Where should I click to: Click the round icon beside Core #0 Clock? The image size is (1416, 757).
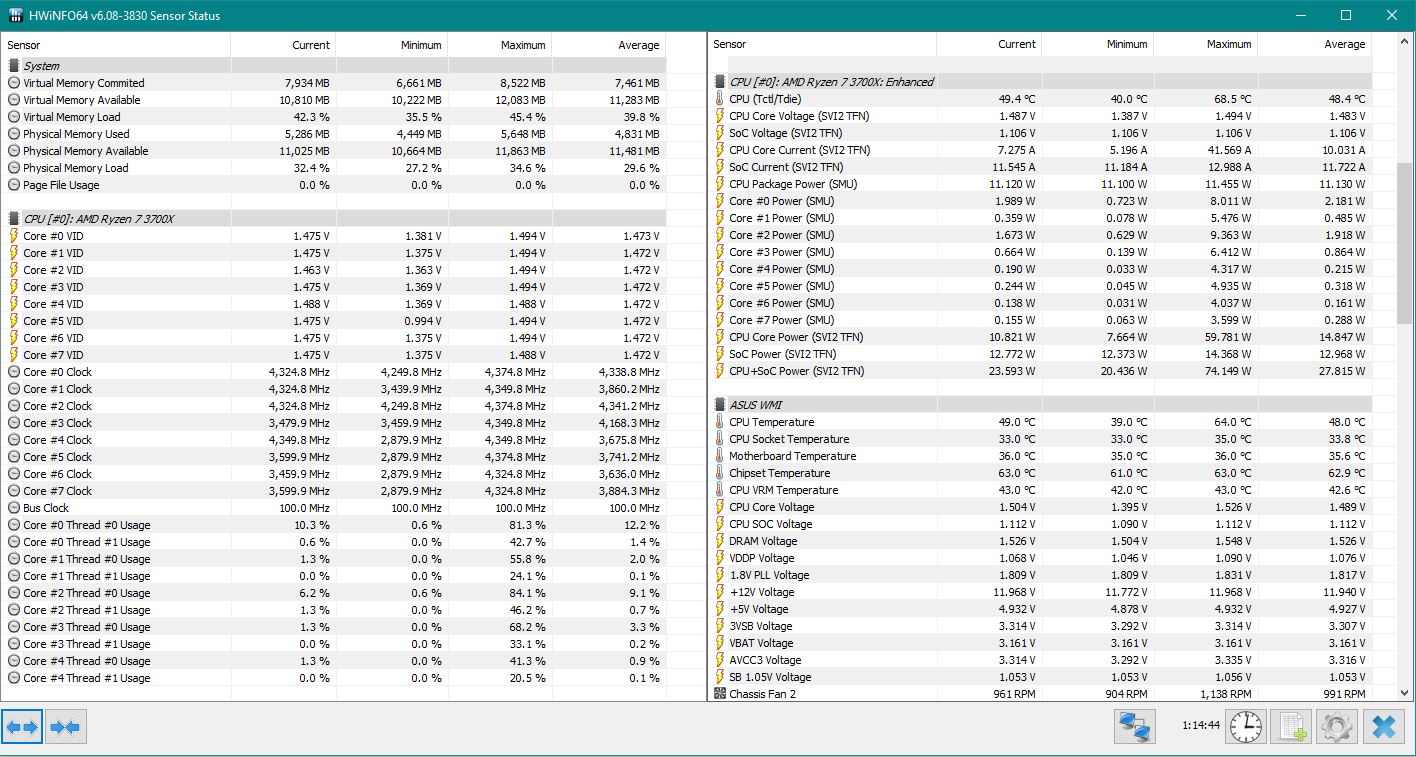coord(14,372)
